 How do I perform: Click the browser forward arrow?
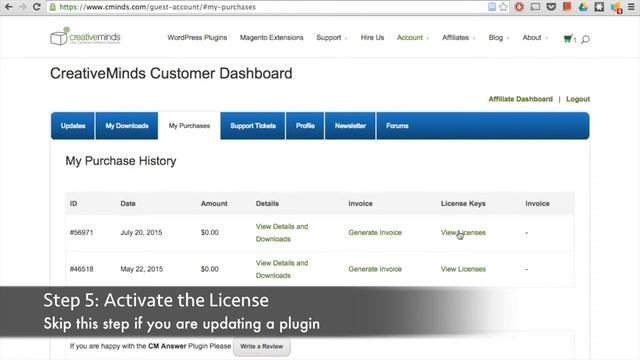(22, 7)
